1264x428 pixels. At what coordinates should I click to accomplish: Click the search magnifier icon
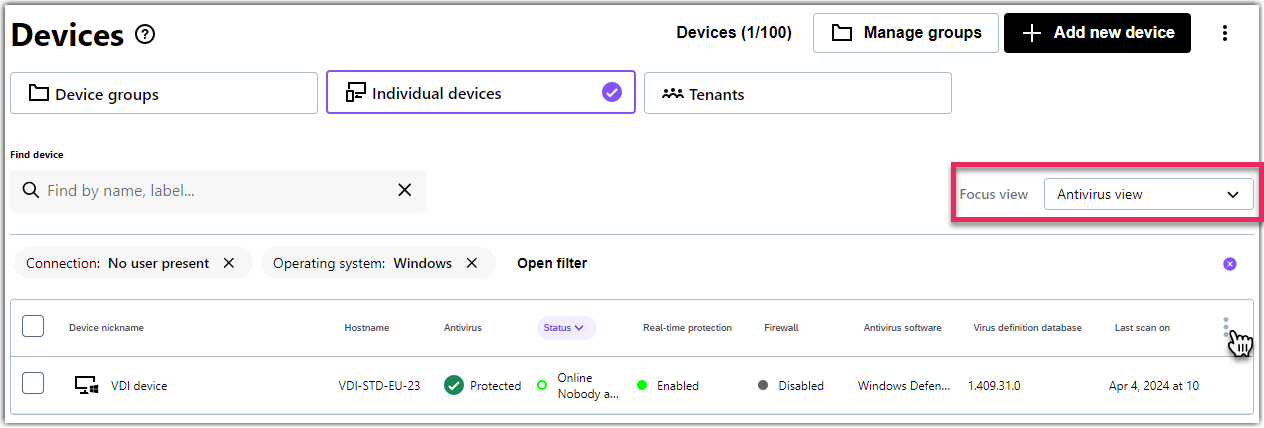point(31,190)
